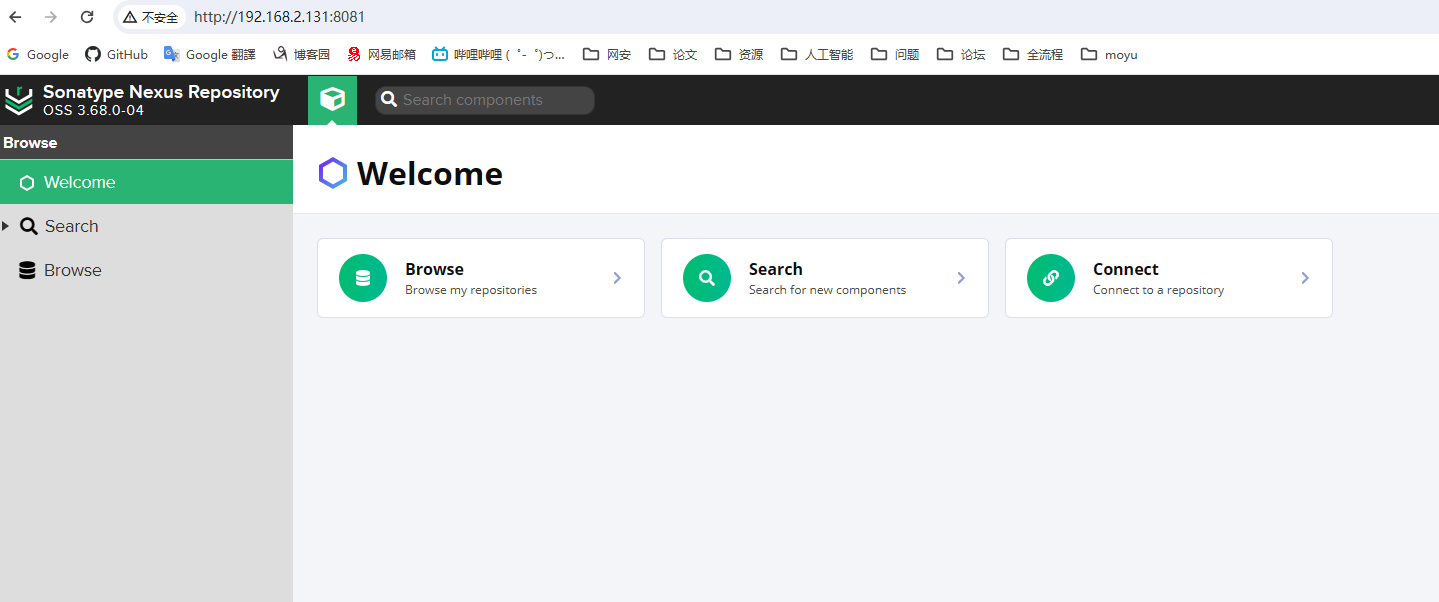
Task: Click the chevron on the Connect card
Action: tap(1305, 278)
